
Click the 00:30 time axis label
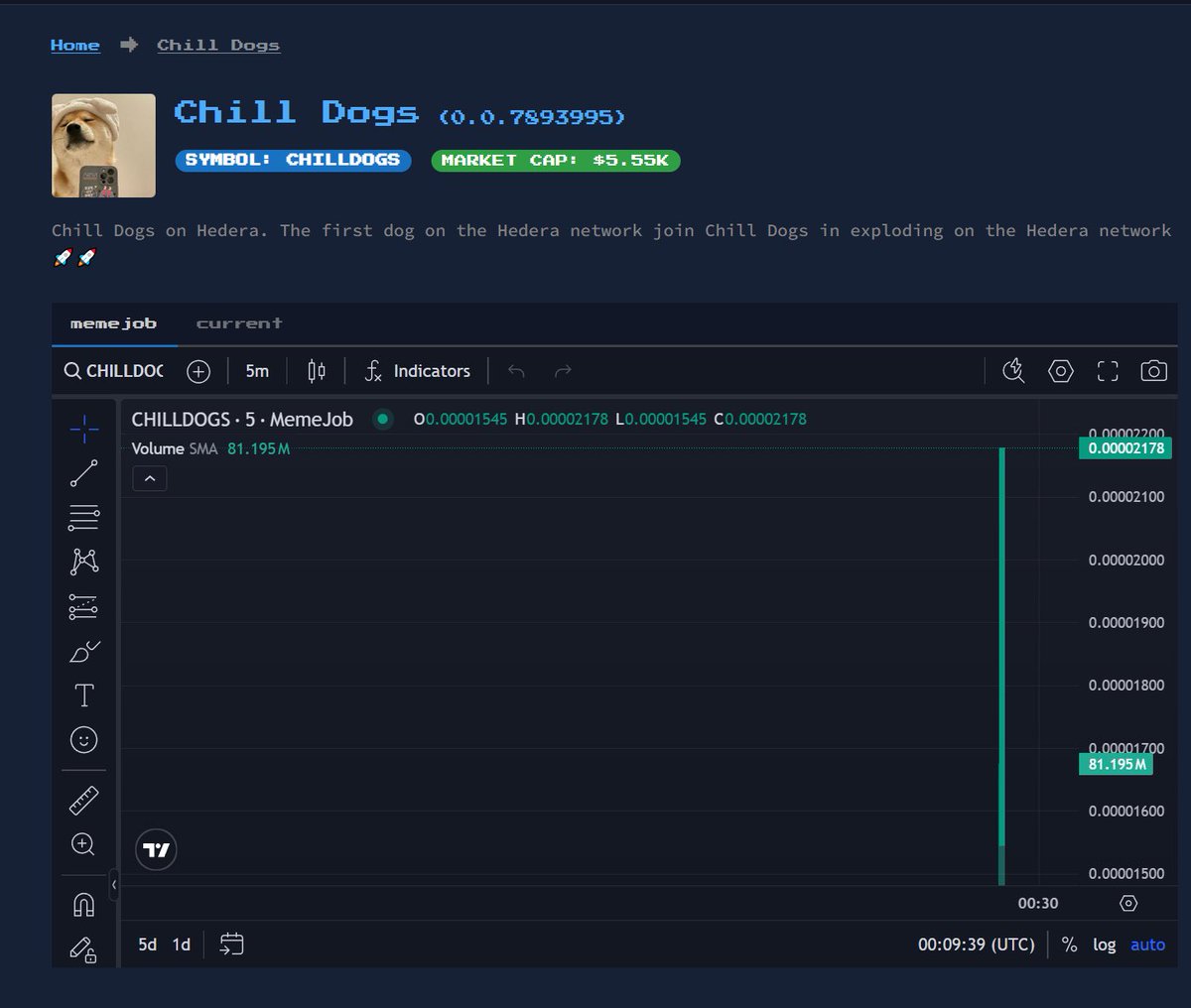click(1038, 903)
